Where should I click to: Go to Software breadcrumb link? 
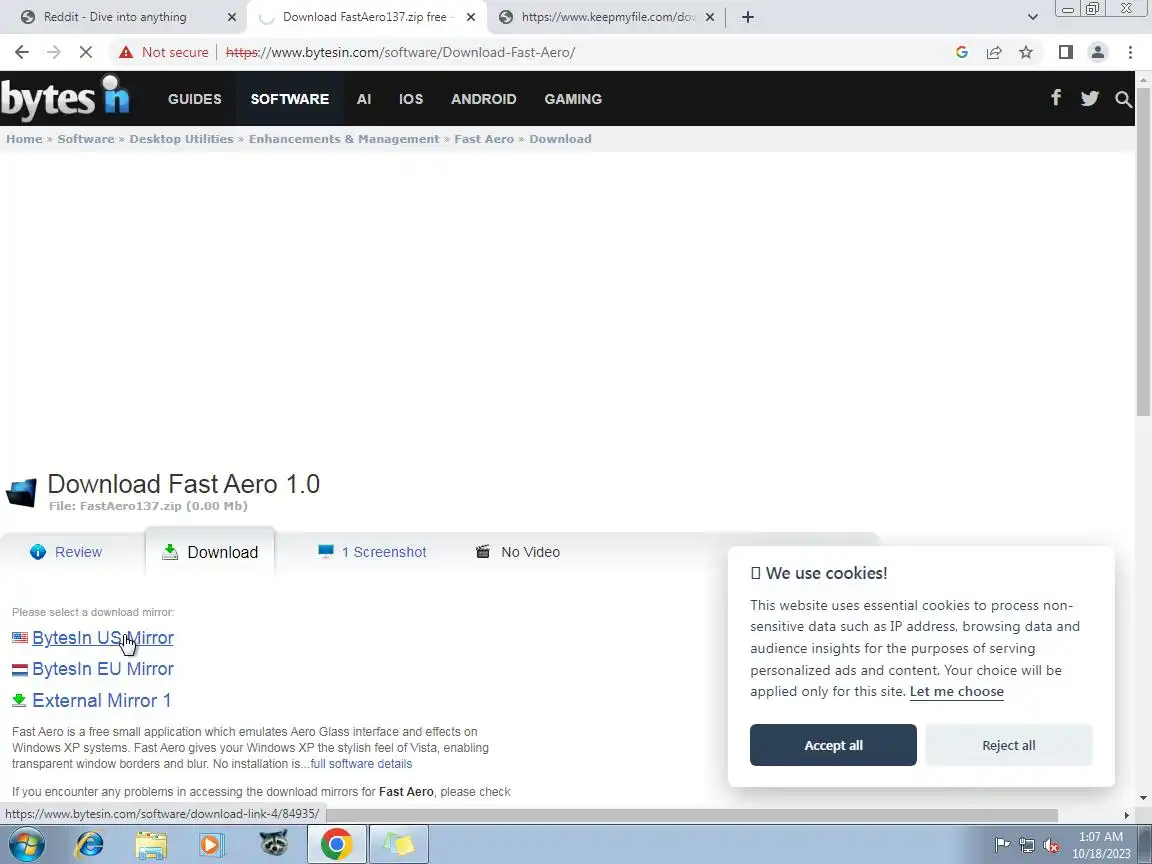pyautogui.click(x=86, y=139)
